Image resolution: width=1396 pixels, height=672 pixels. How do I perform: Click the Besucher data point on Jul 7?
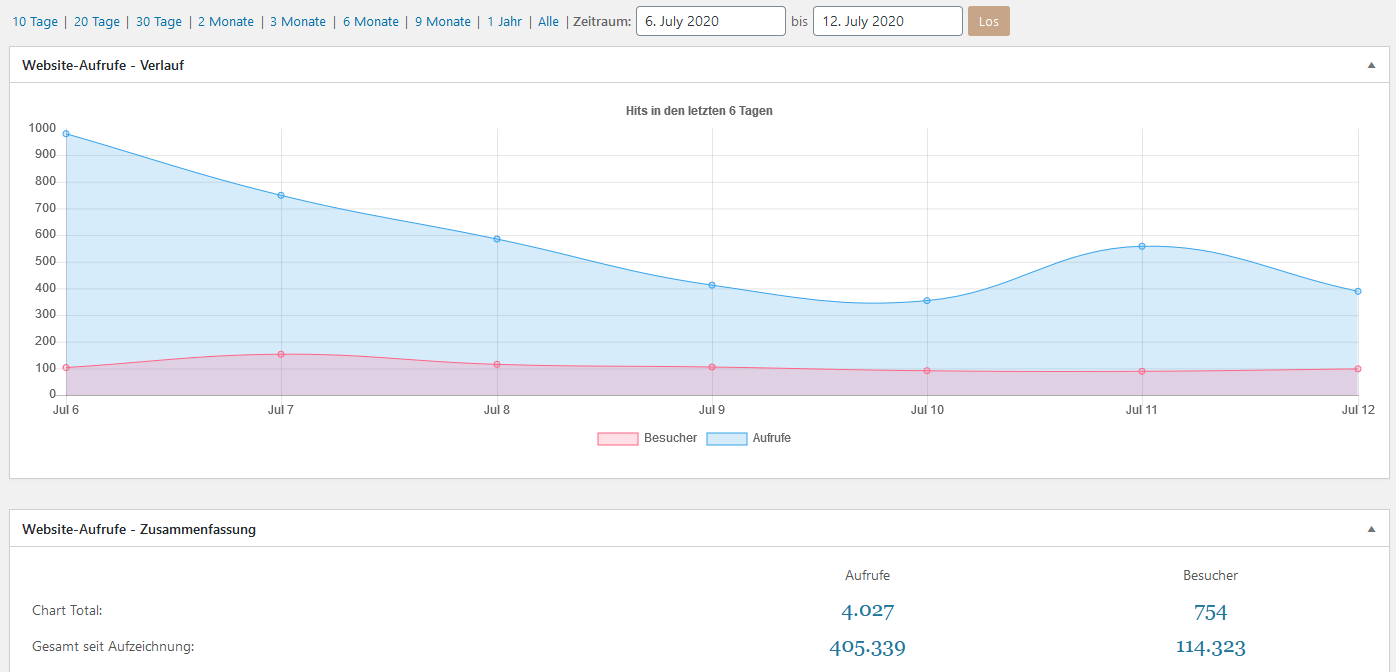[281, 354]
